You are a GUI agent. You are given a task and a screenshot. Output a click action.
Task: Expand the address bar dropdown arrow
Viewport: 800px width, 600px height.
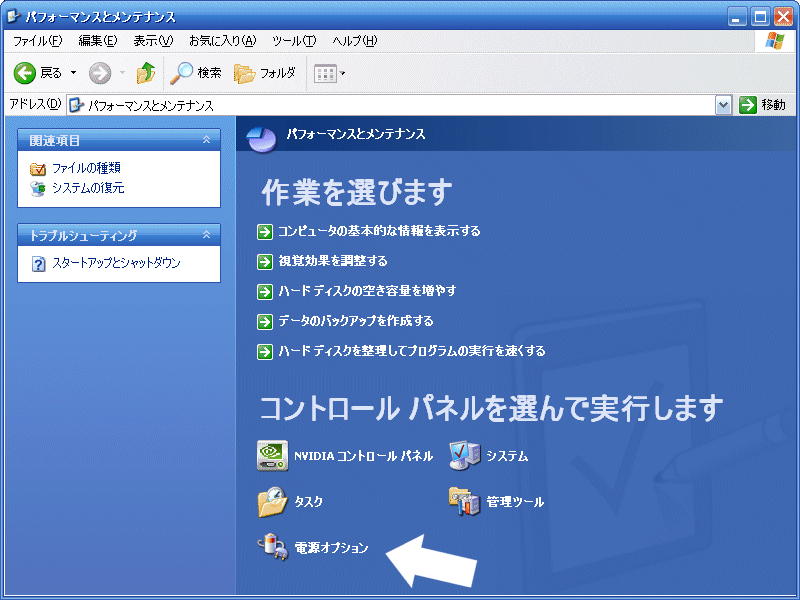(723, 105)
